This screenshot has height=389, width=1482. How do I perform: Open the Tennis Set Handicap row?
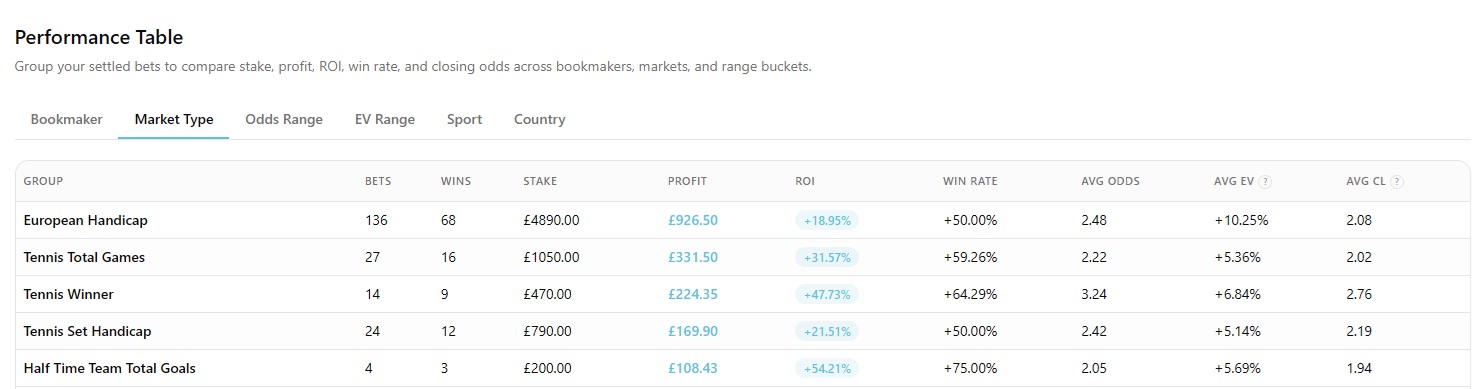point(742,331)
